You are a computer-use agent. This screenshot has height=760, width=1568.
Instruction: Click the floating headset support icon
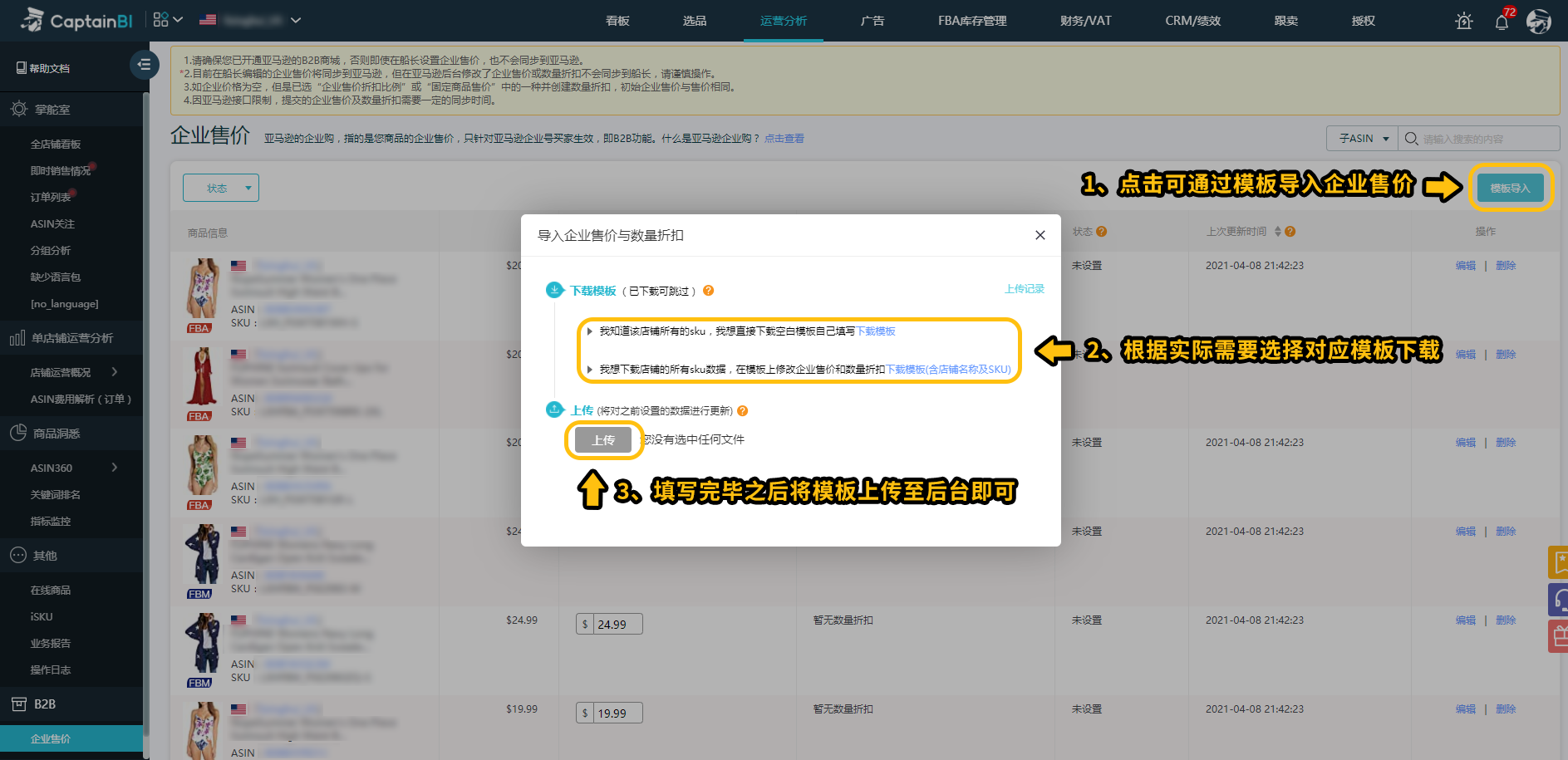tap(1560, 599)
